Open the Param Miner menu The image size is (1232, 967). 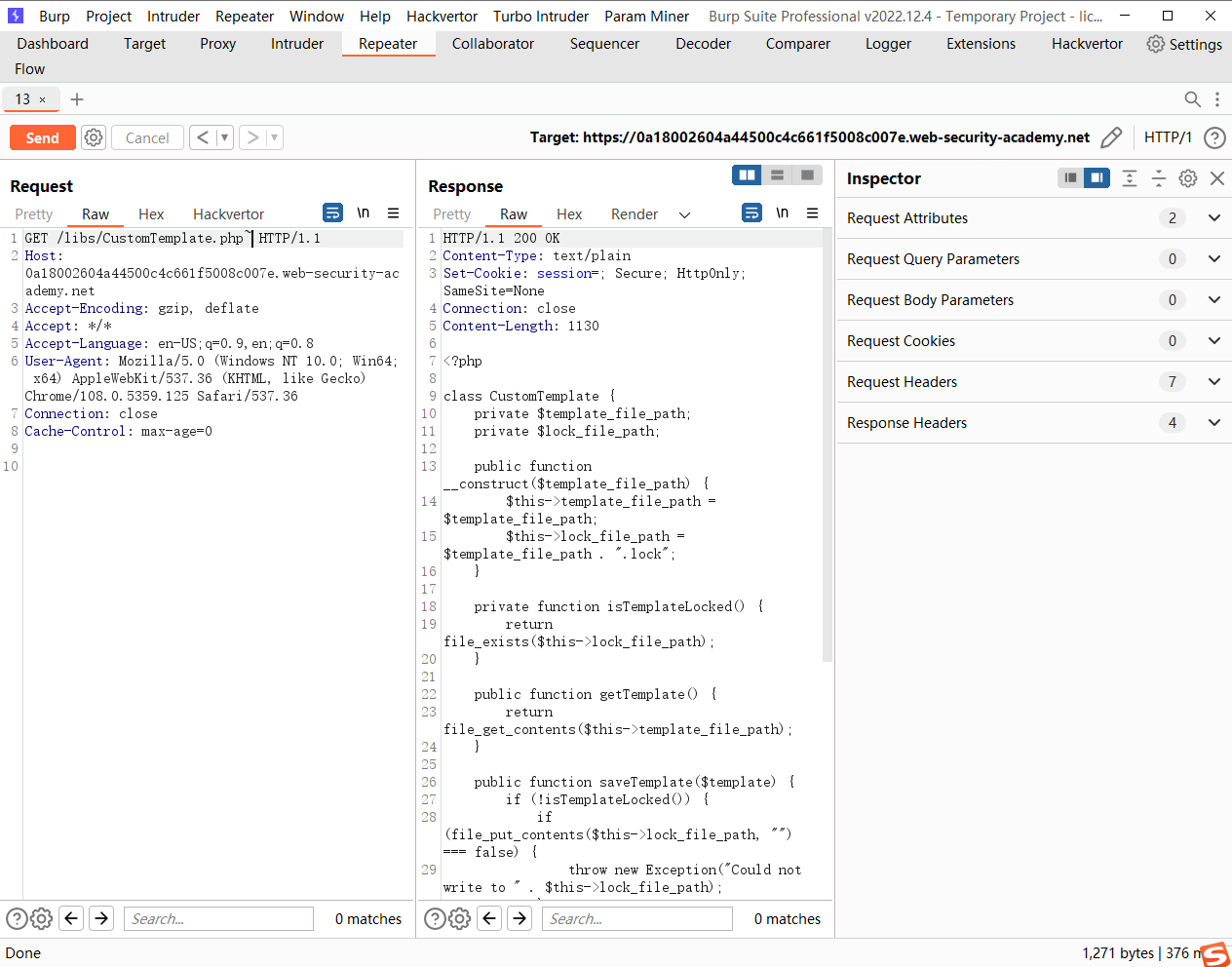click(x=646, y=17)
